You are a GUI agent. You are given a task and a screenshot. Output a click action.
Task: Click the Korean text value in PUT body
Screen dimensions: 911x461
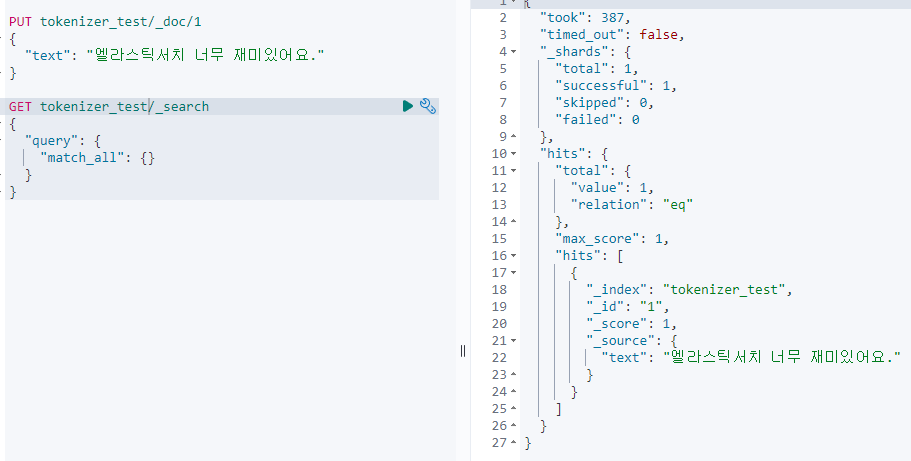(x=205, y=55)
